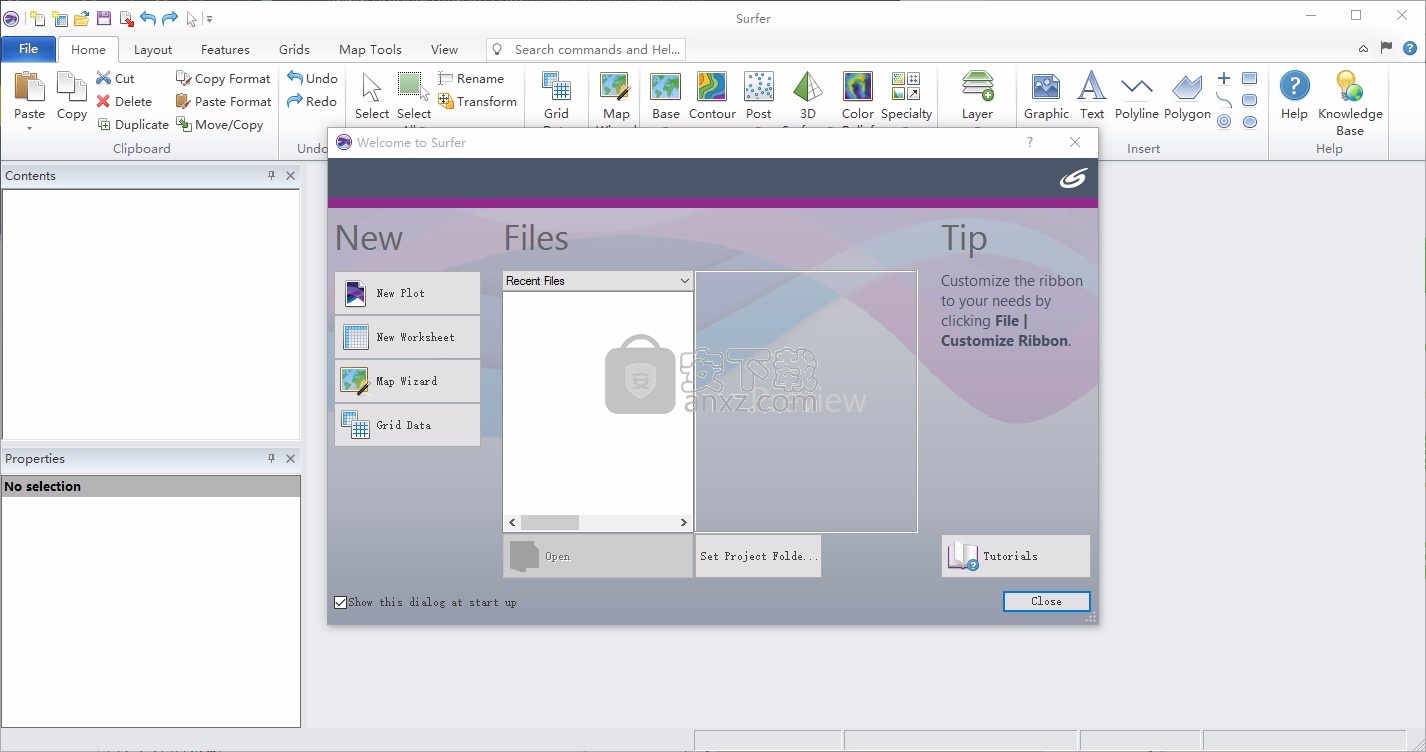The image size is (1426, 752).
Task: Open the File menu tab
Action: (x=28, y=48)
